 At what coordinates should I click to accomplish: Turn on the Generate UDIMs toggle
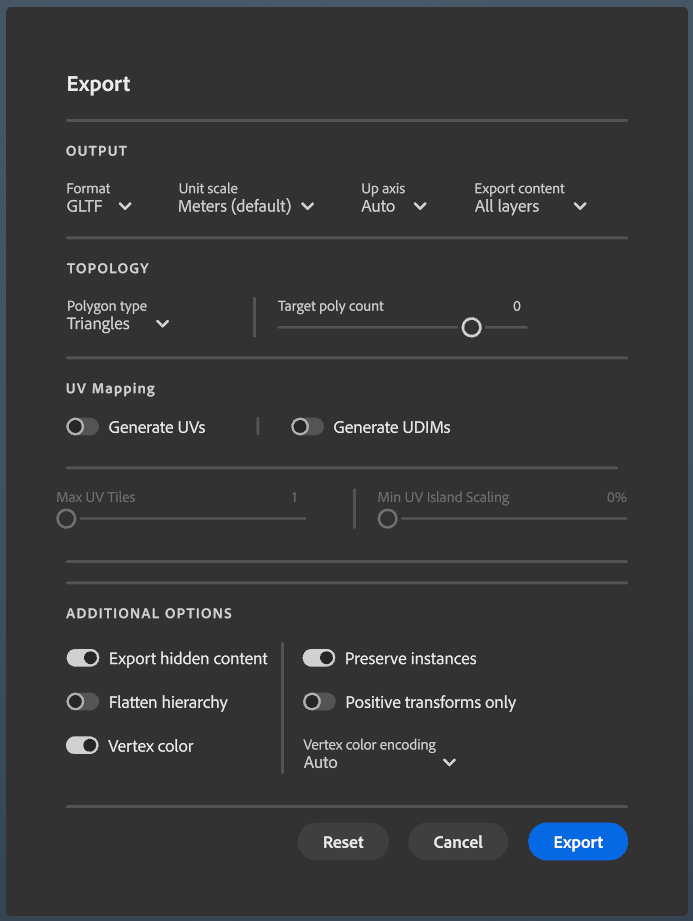(307, 427)
